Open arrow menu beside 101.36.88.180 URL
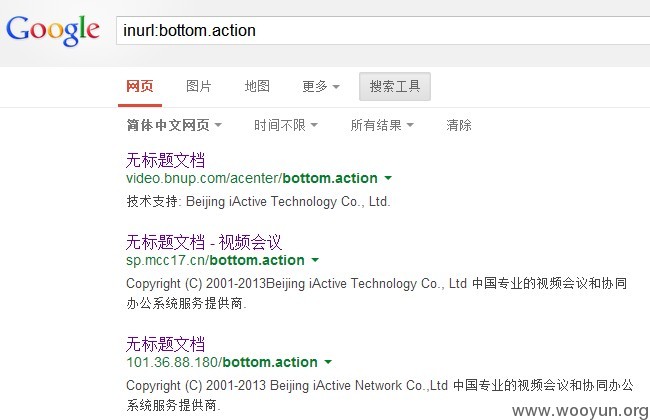 pyautogui.click(x=328, y=362)
